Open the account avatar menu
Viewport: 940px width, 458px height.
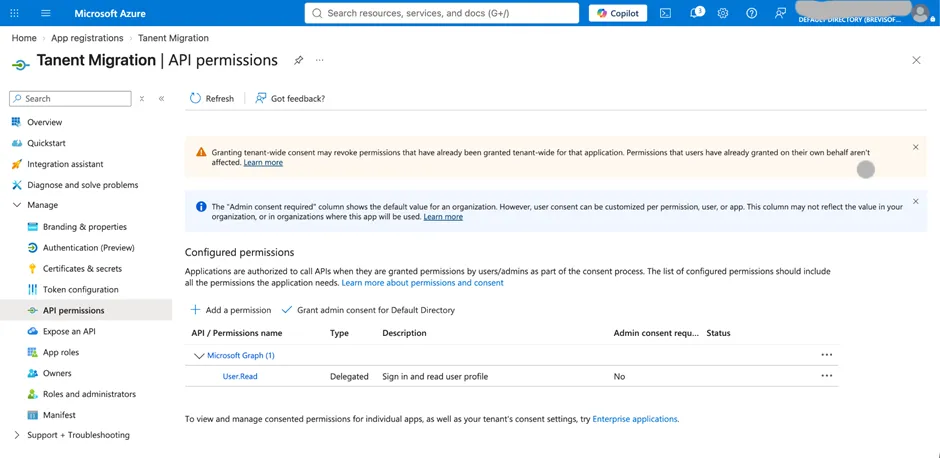(920, 13)
